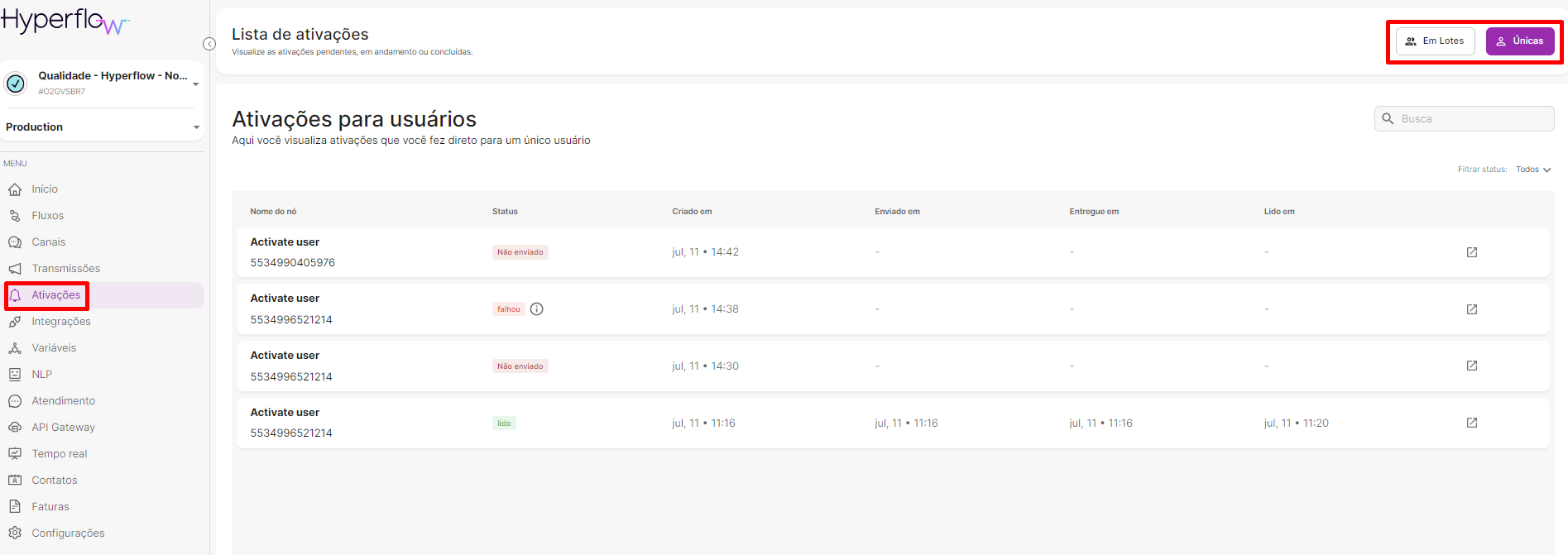
Task: Click the Tempo real monitor icon
Action: pyautogui.click(x=15, y=454)
